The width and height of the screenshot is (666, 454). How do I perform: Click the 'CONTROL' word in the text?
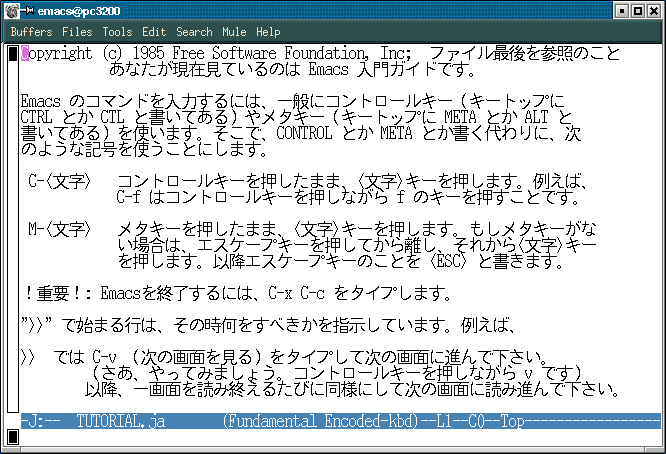coord(304,133)
